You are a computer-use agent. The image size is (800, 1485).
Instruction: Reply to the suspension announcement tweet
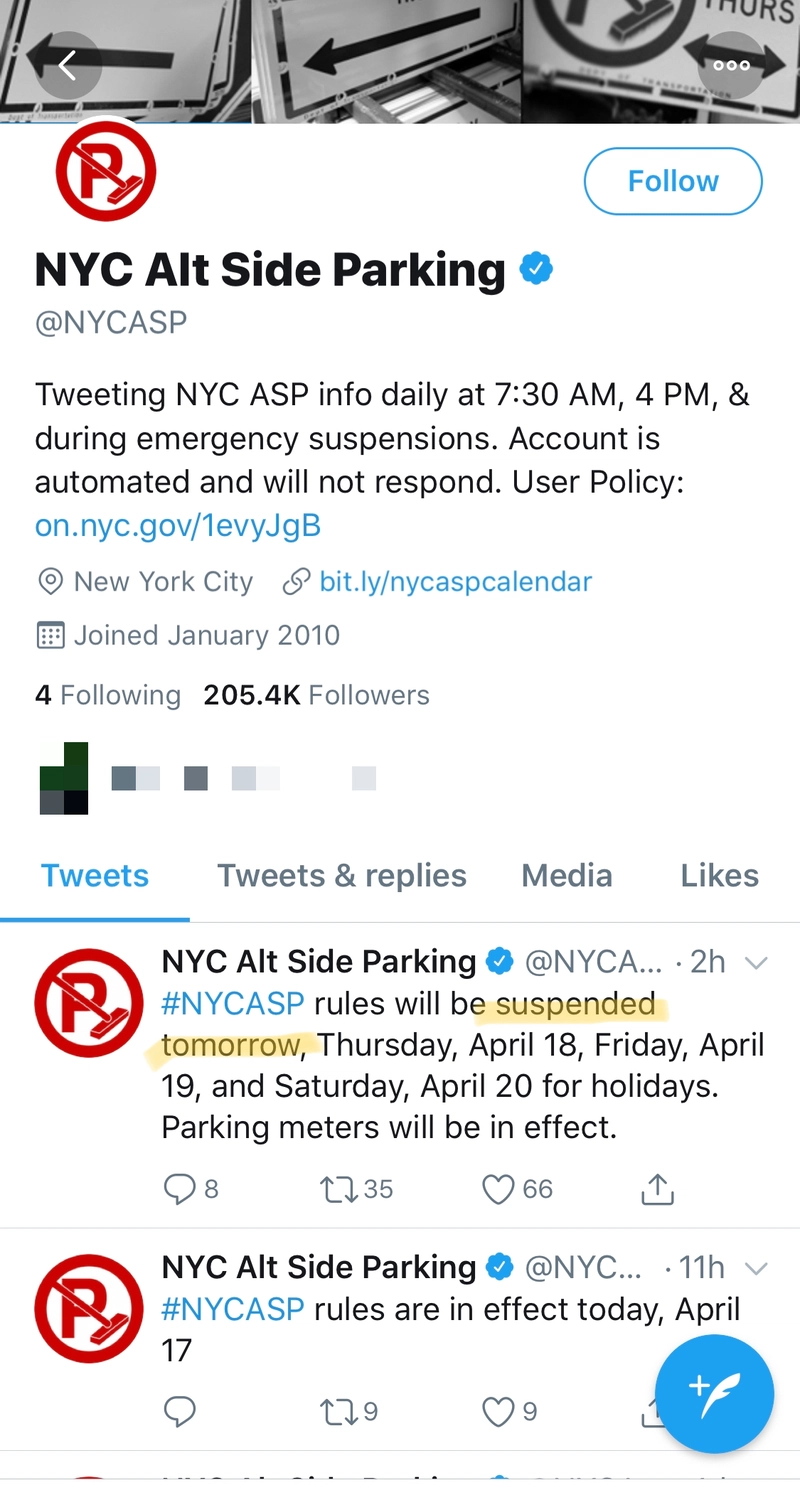click(181, 1189)
